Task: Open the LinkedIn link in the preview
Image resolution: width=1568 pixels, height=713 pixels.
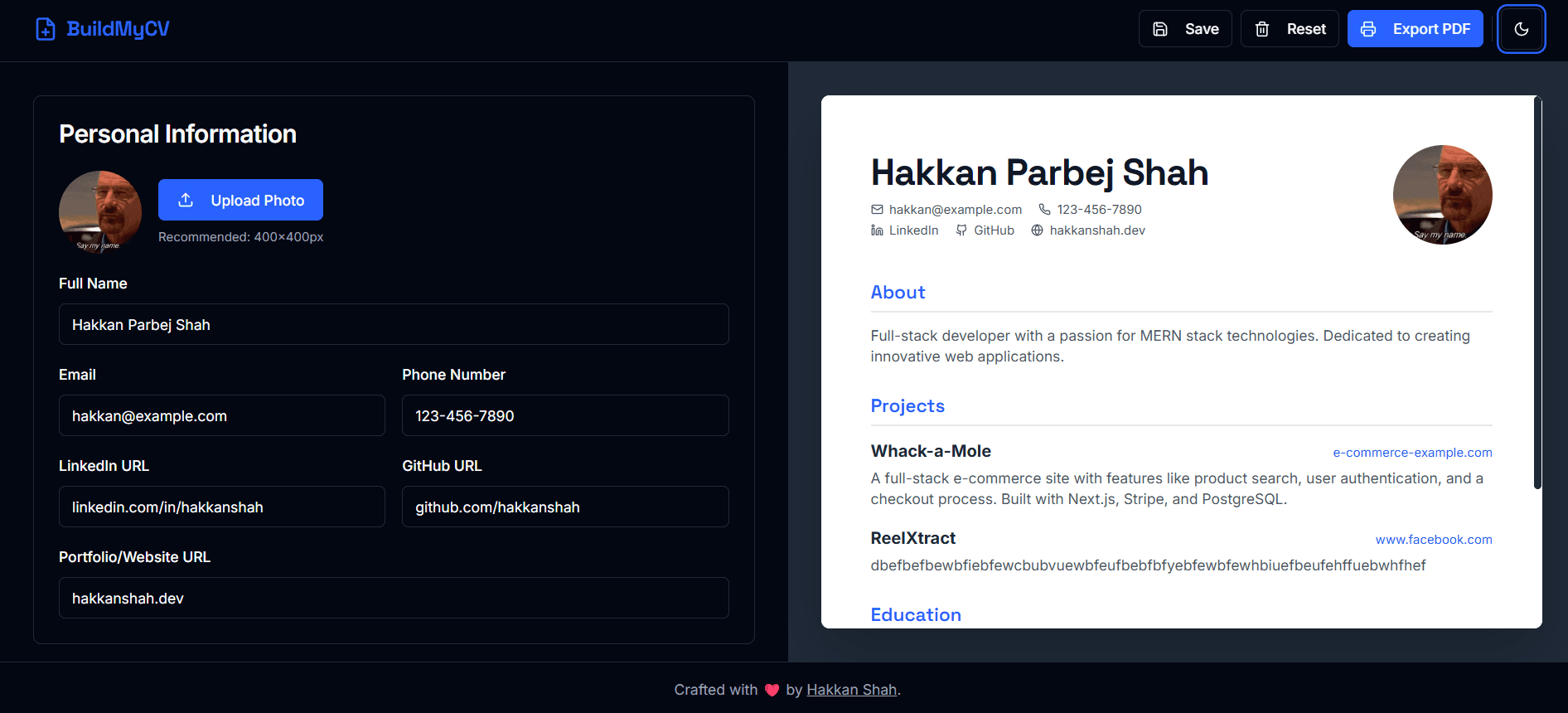Action: pyautogui.click(x=912, y=230)
